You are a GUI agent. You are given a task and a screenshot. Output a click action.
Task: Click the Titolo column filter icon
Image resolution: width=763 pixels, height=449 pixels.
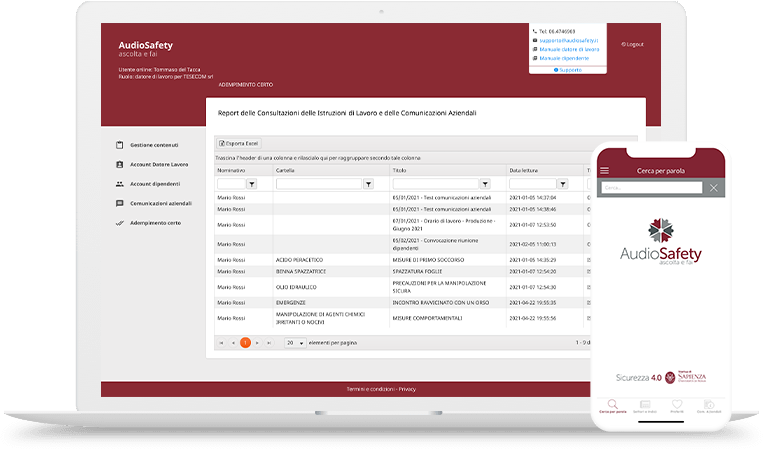[485, 184]
